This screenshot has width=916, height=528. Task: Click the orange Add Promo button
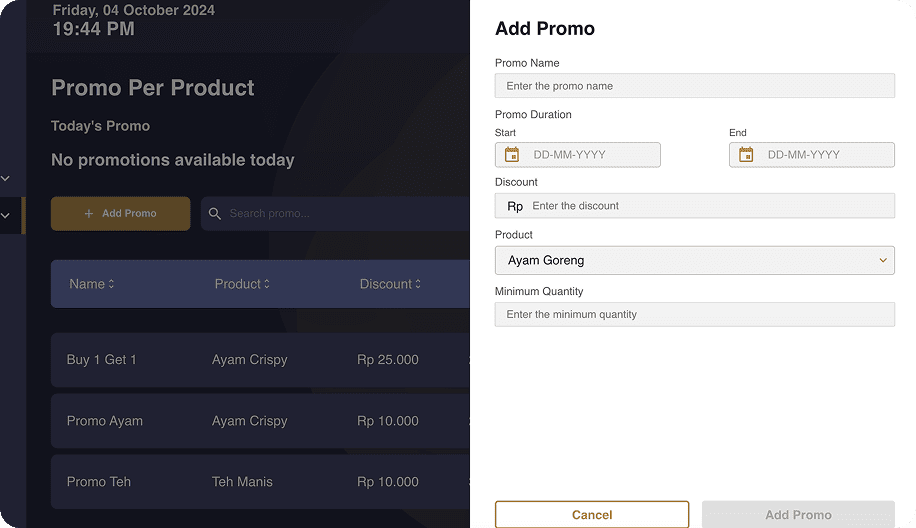121,213
